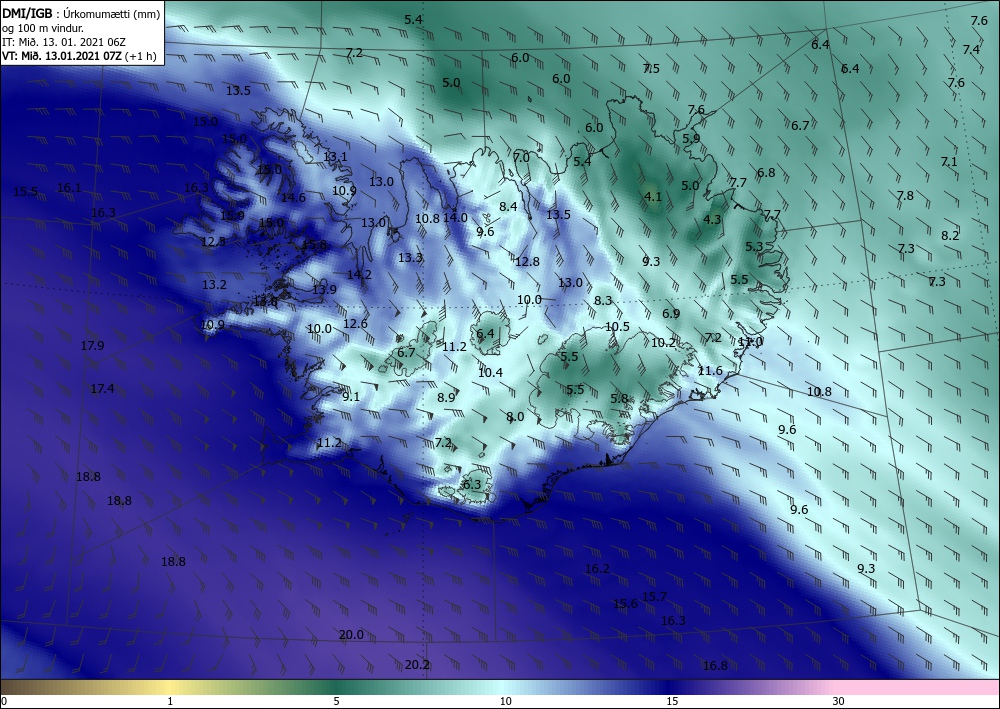
Task: Click the 10 label on the color scale
Action: [505, 701]
